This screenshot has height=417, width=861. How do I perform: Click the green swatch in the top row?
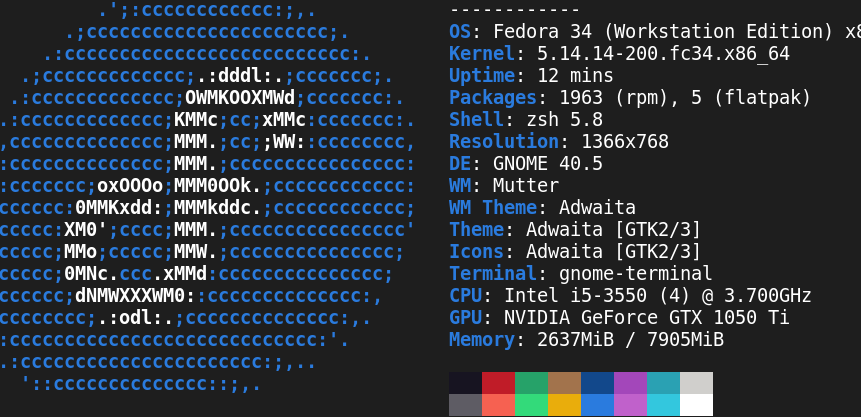[532, 383]
